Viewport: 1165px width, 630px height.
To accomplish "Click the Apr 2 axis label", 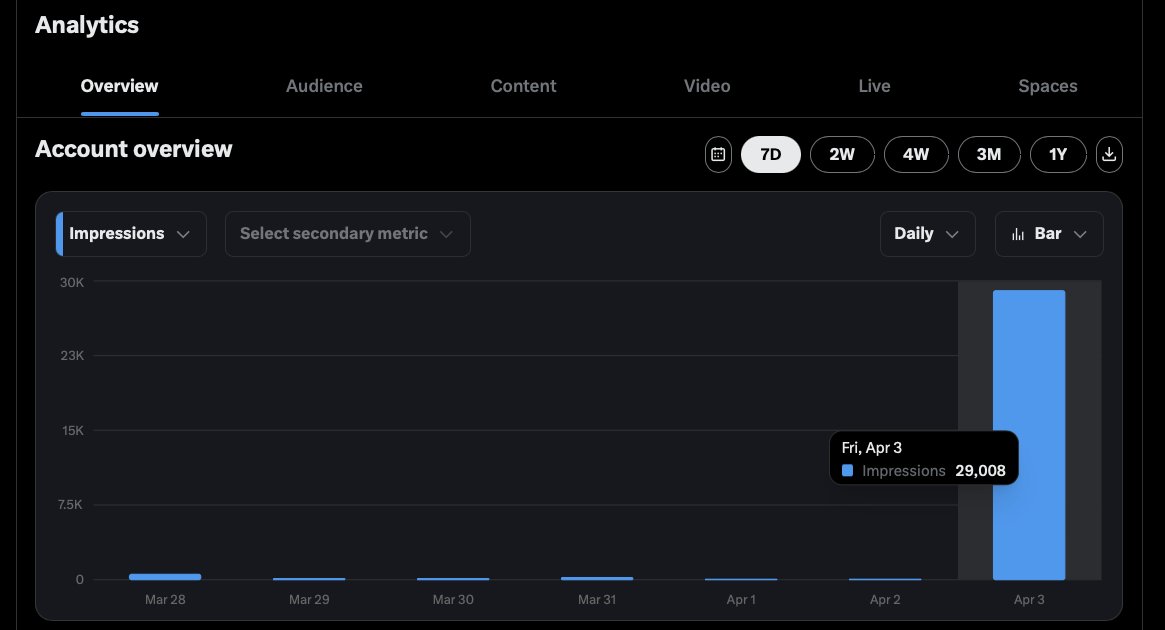I will 885,600.
